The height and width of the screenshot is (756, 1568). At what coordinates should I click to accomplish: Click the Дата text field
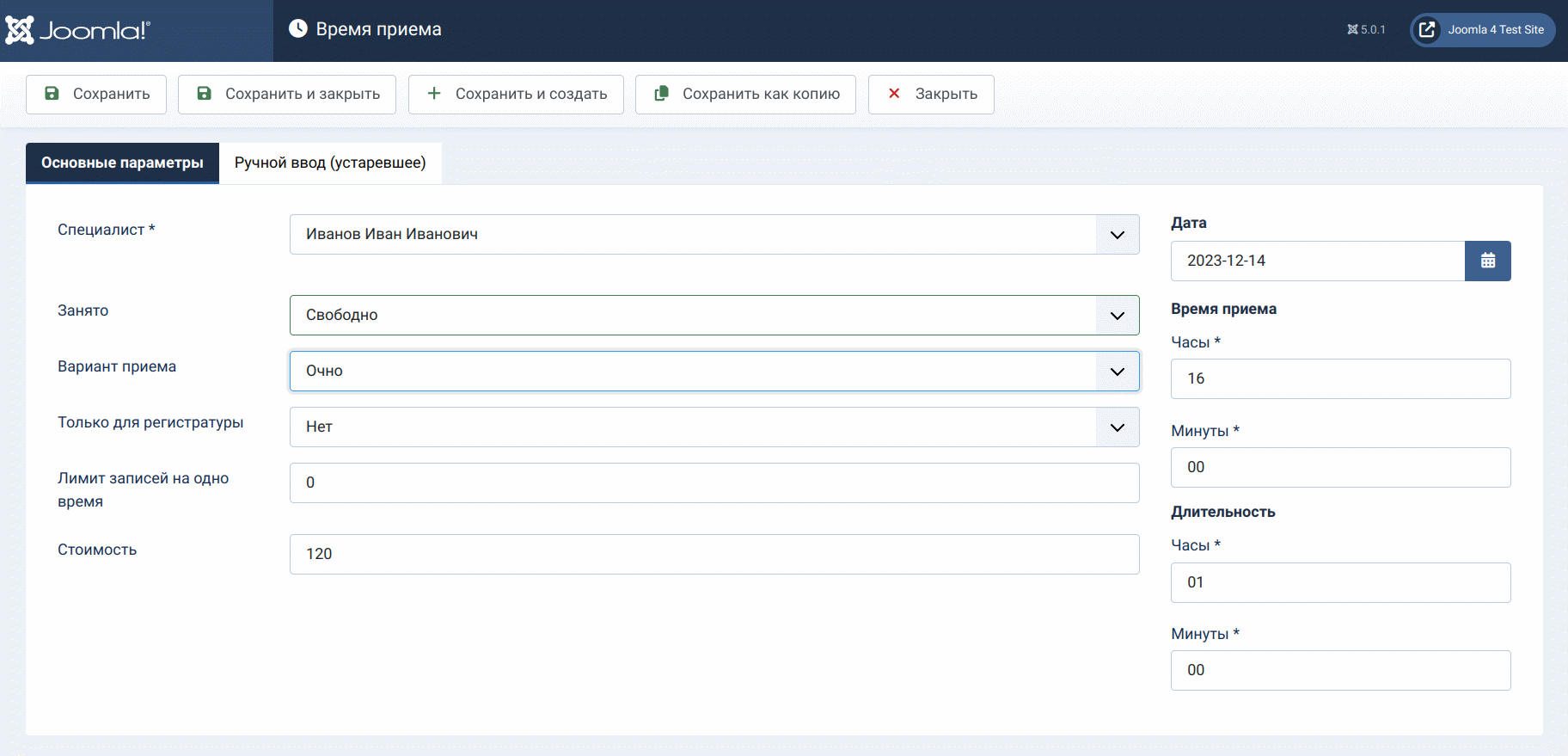pos(1317,261)
